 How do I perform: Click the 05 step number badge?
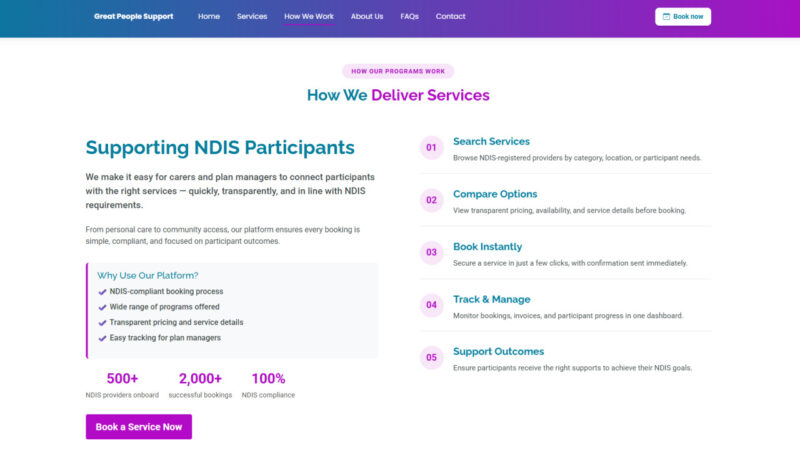click(x=432, y=357)
